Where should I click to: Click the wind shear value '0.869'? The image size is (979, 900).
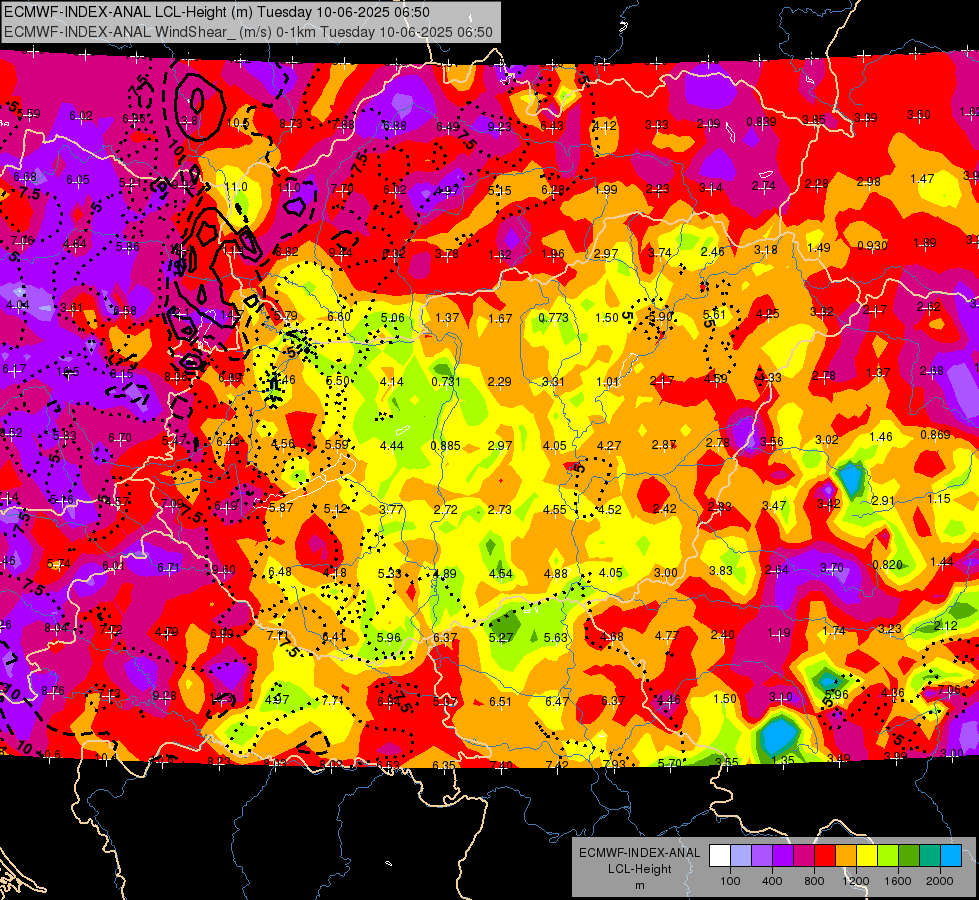pos(935,435)
